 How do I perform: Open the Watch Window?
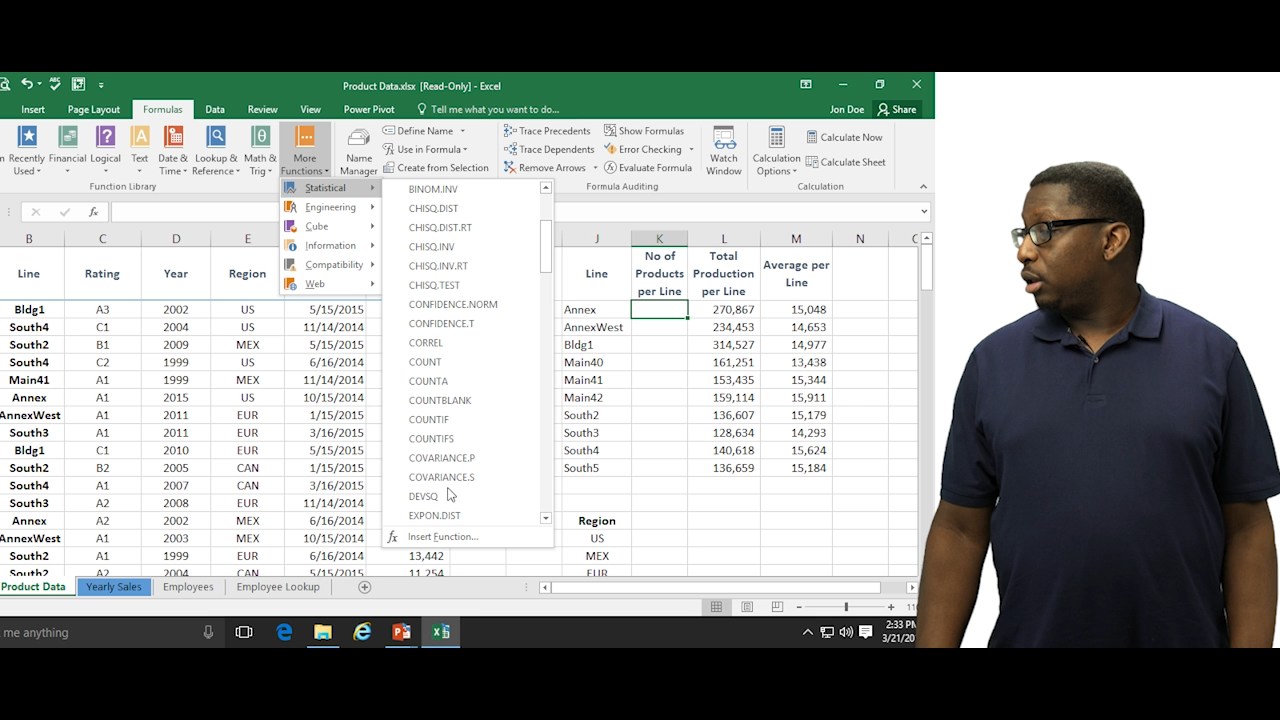(724, 150)
